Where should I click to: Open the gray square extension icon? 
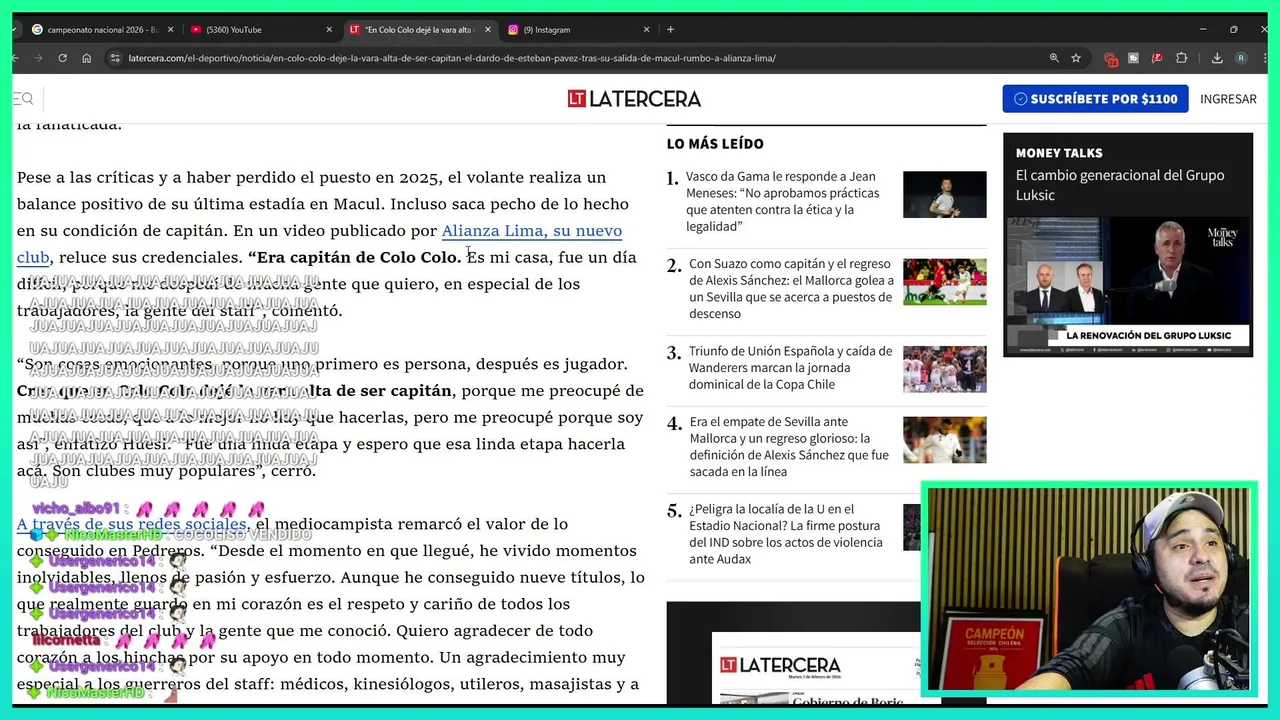coord(1133,58)
